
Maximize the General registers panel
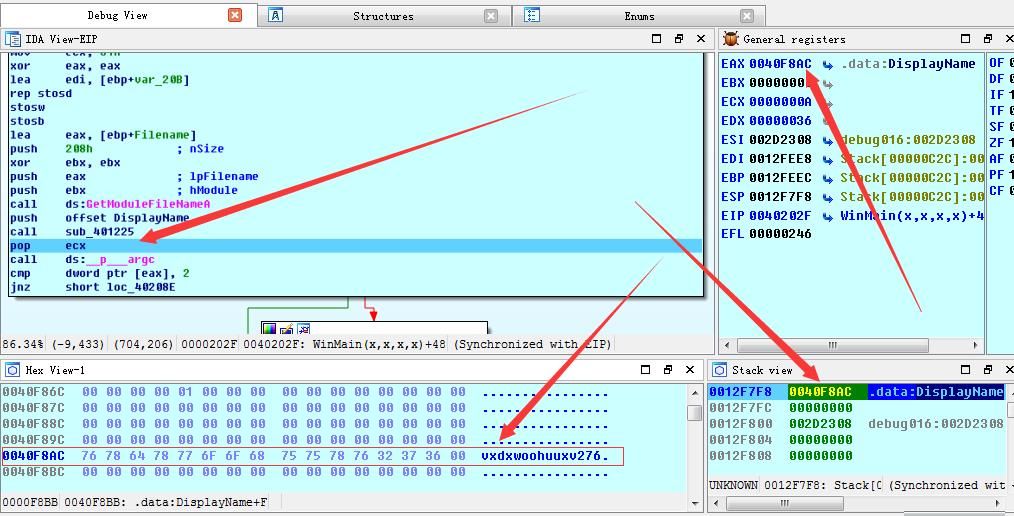[x=965, y=39]
